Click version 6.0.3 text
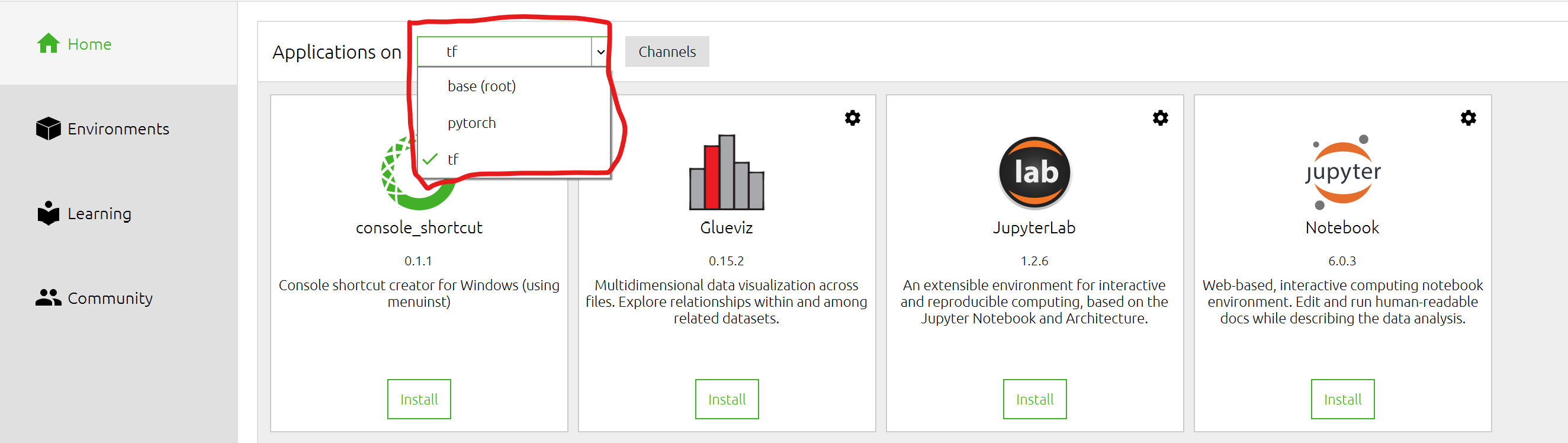This screenshot has height=443, width=1568. [x=1342, y=261]
